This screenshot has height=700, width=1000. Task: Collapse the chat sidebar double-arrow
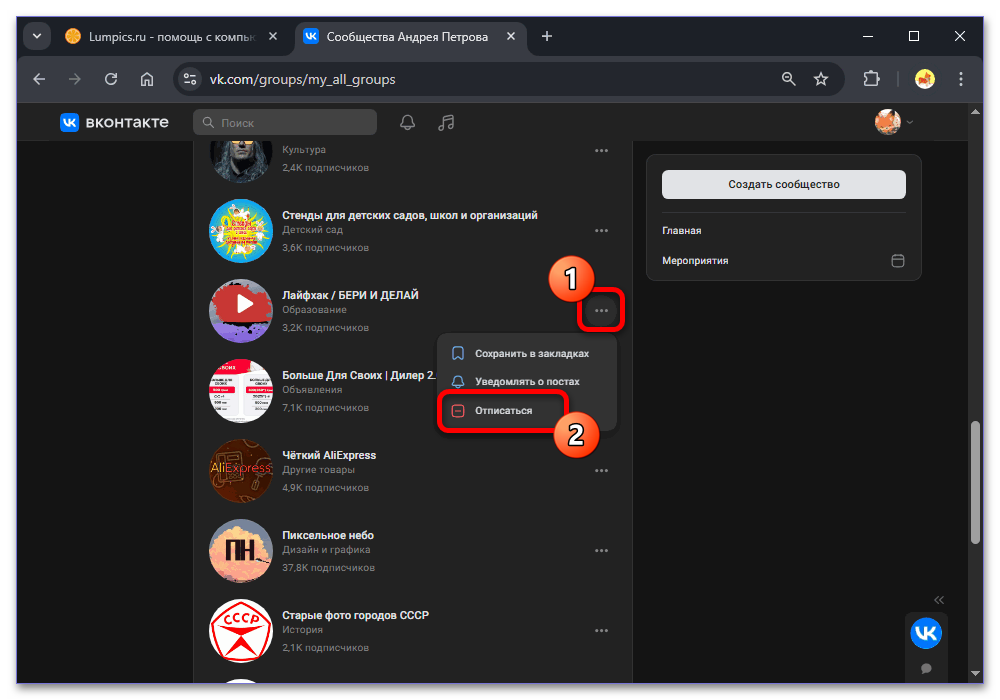939,600
